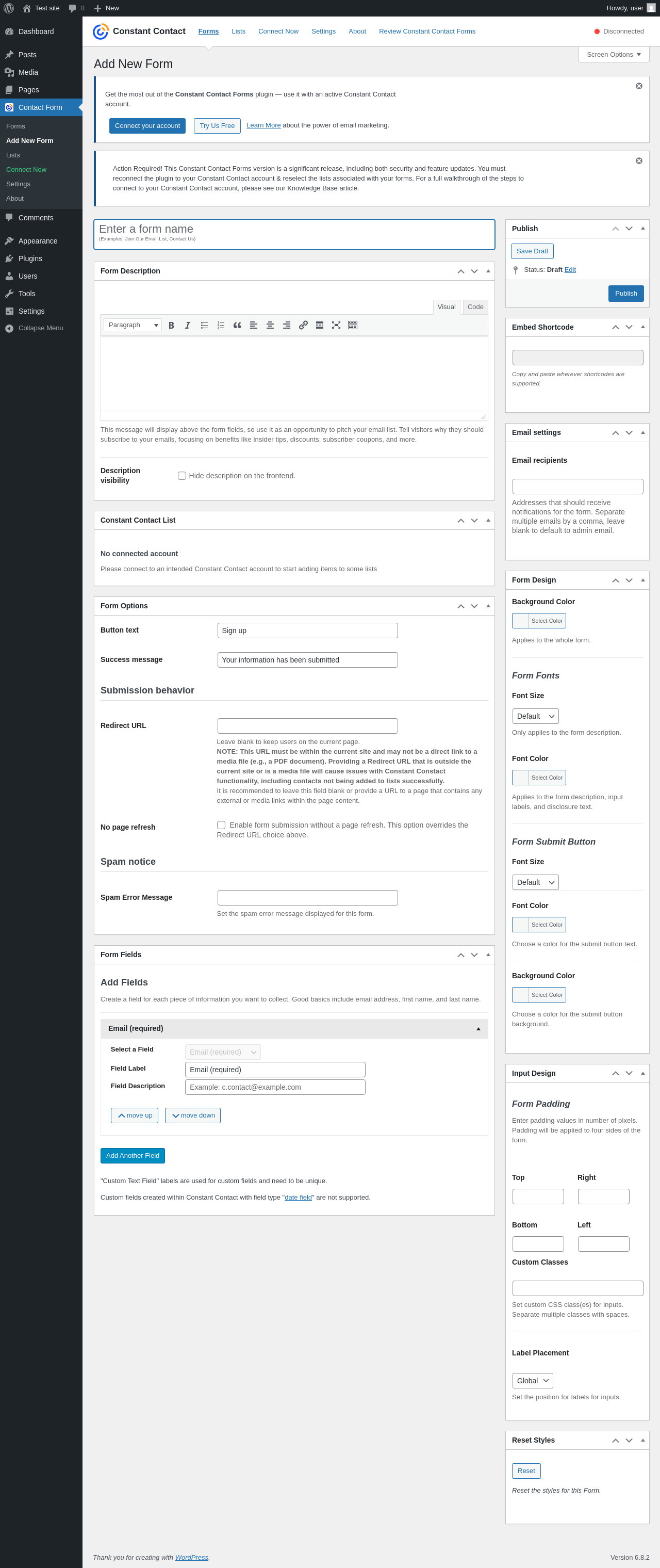Open Media in the sidebar

(x=41, y=72)
